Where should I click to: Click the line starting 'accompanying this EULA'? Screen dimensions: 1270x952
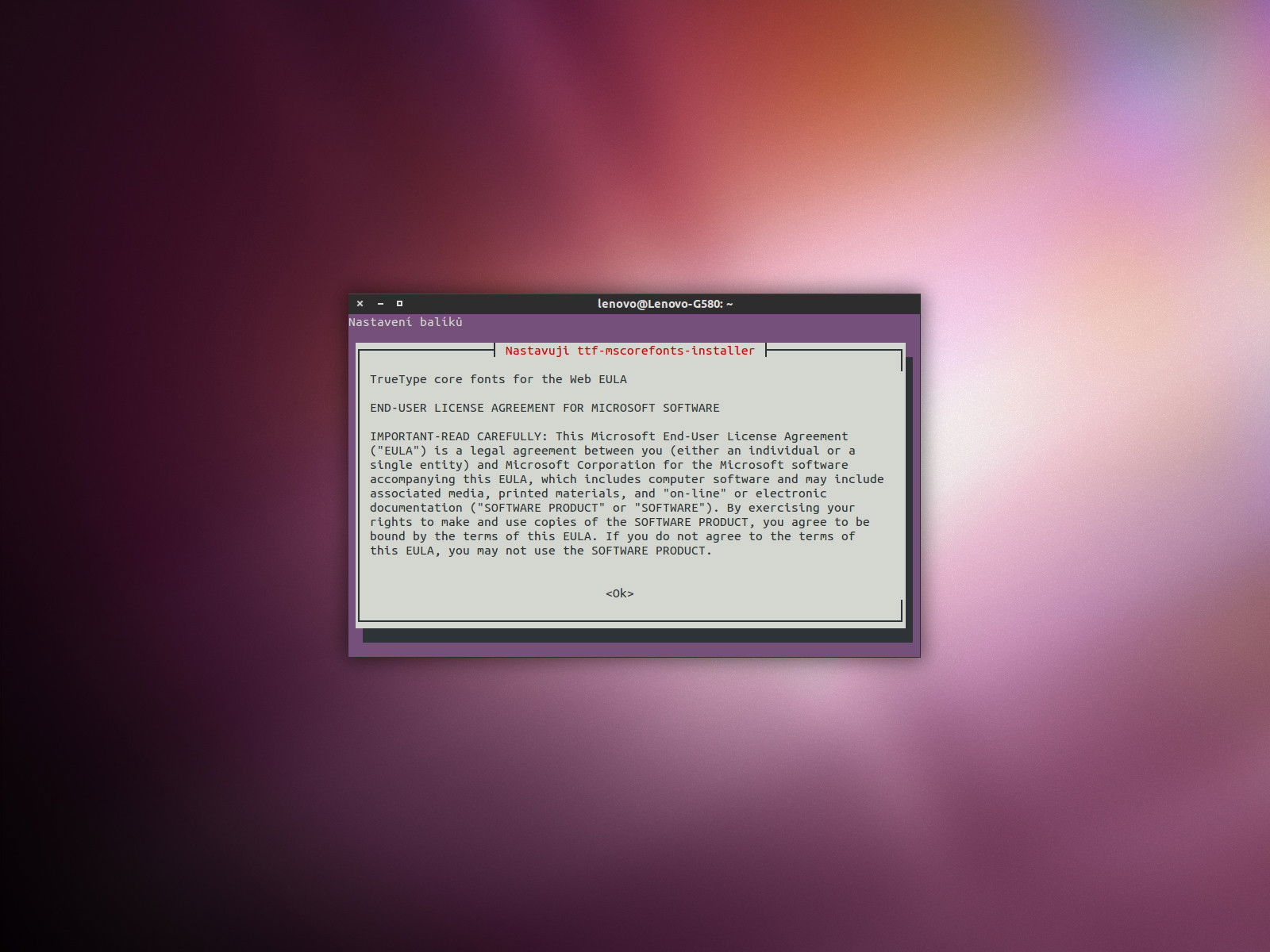point(627,479)
